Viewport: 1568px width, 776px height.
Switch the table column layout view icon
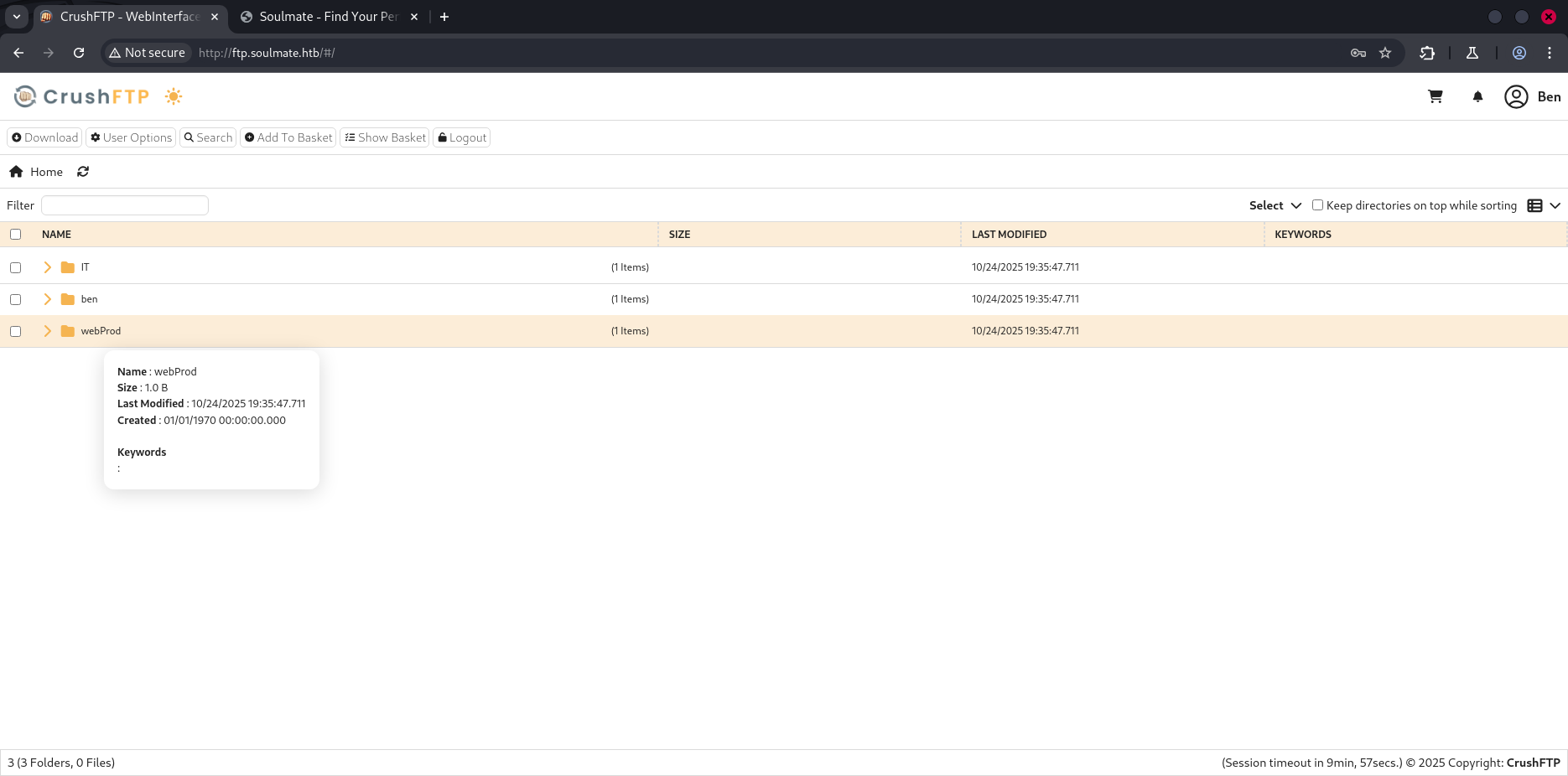(x=1535, y=205)
